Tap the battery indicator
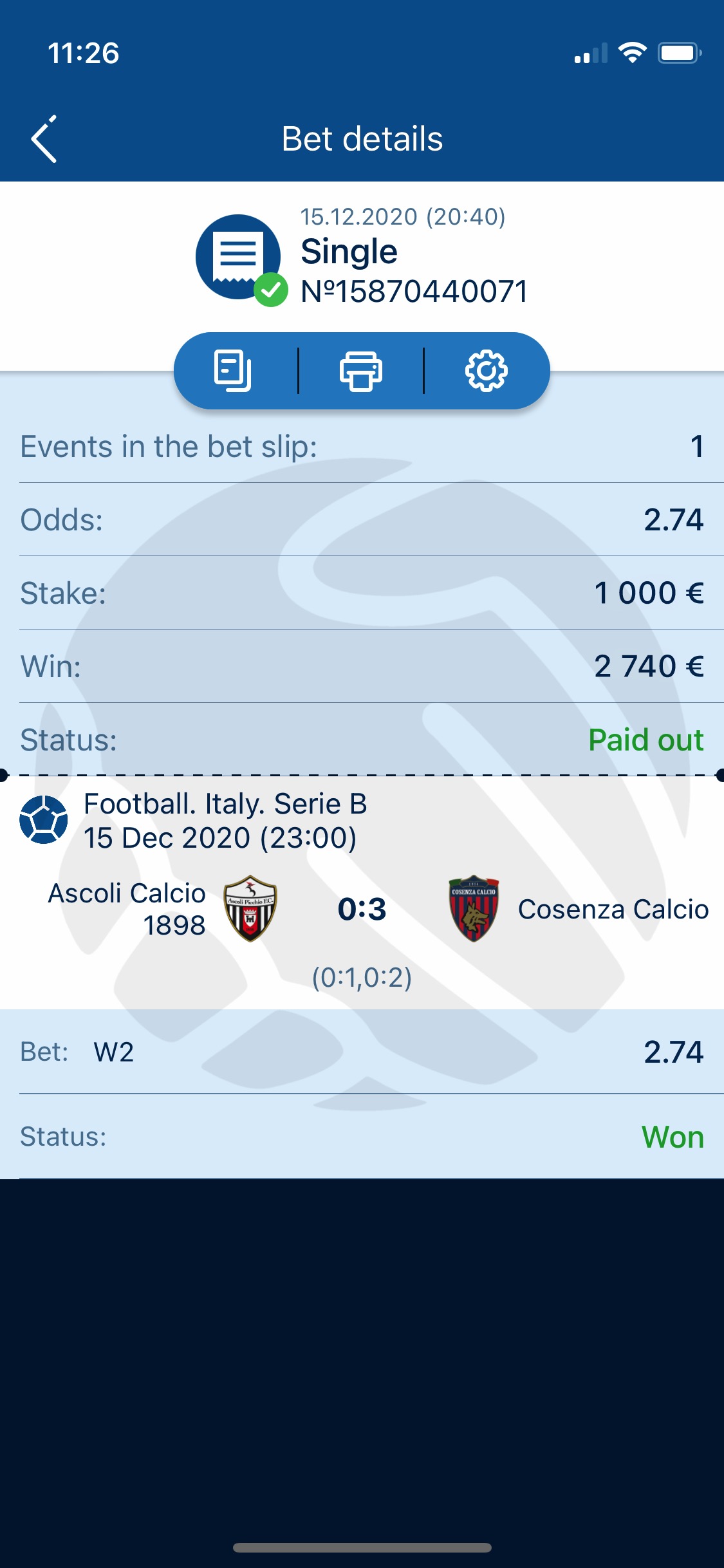The width and height of the screenshot is (724, 1568). [x=680, y=53]
